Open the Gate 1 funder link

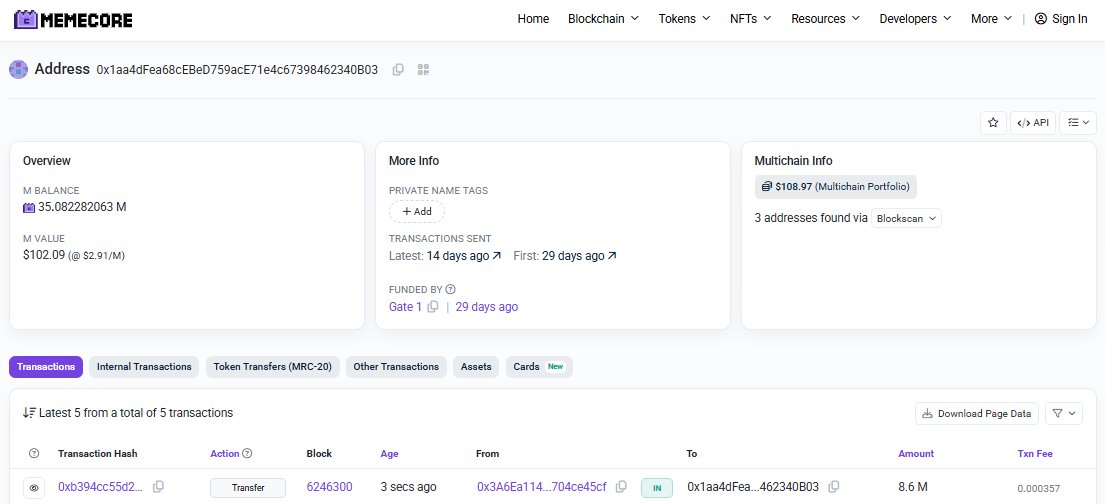click(x=405, y=307)
